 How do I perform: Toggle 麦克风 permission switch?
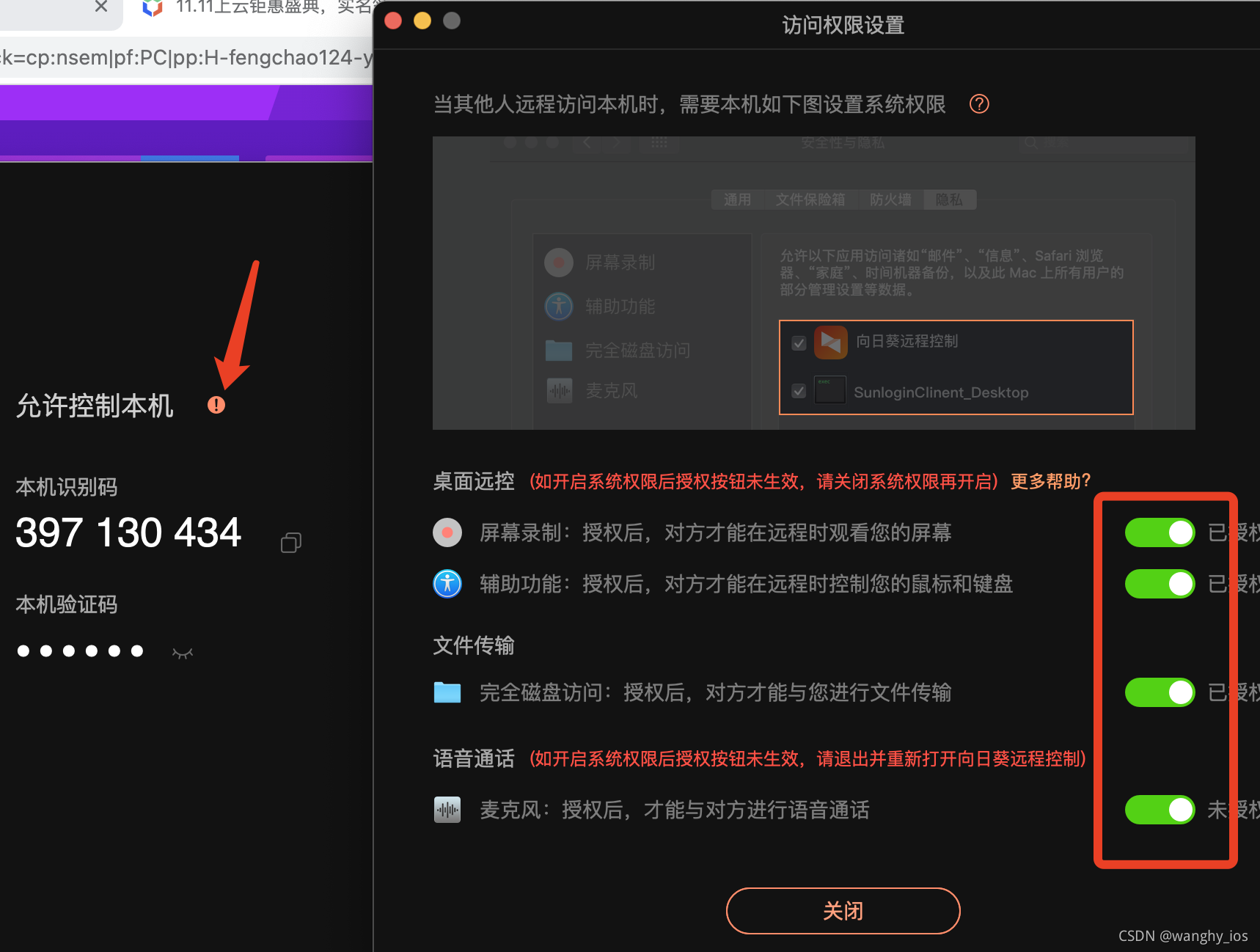(1160, 810)
